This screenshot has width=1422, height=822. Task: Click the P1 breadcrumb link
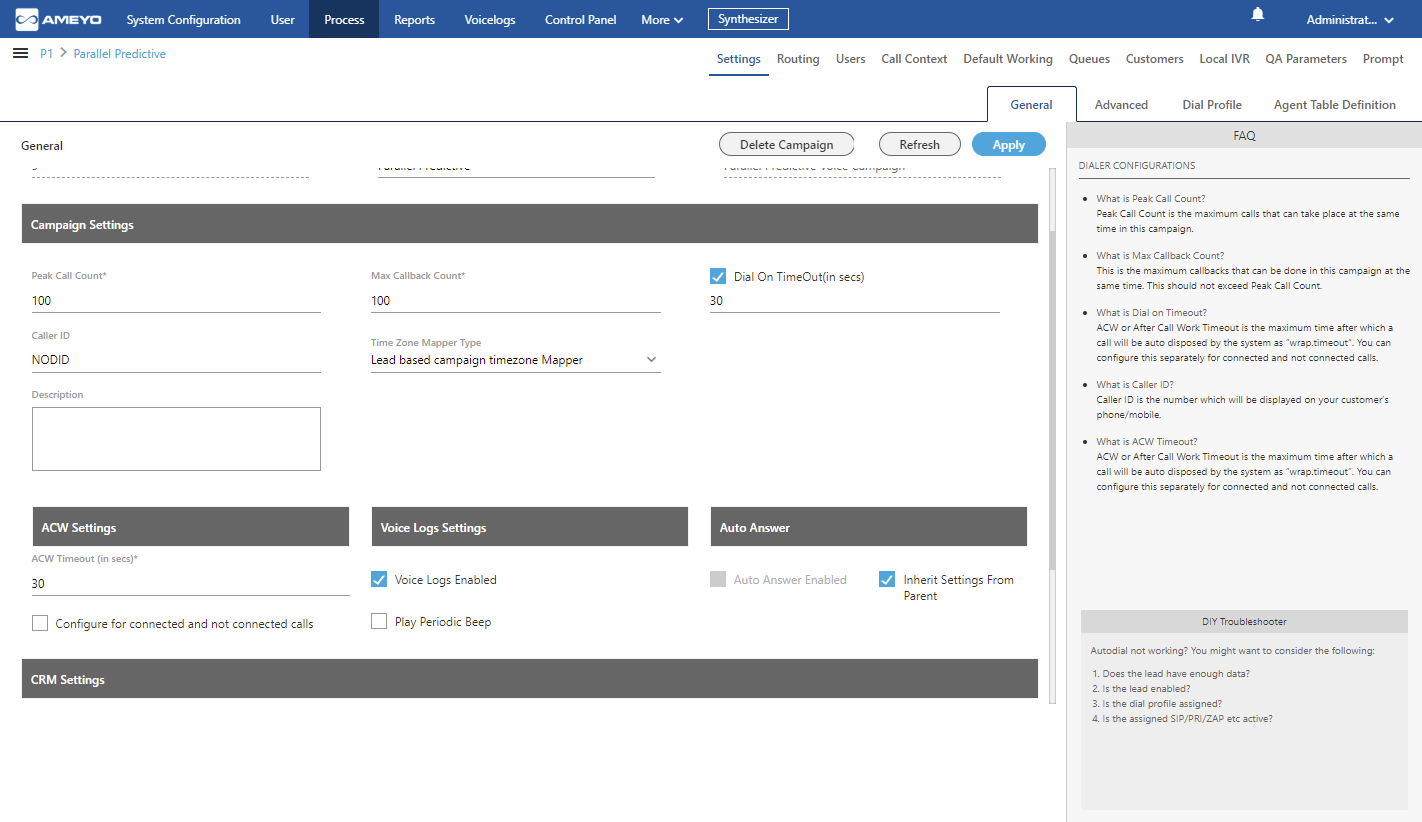(46, 54)
